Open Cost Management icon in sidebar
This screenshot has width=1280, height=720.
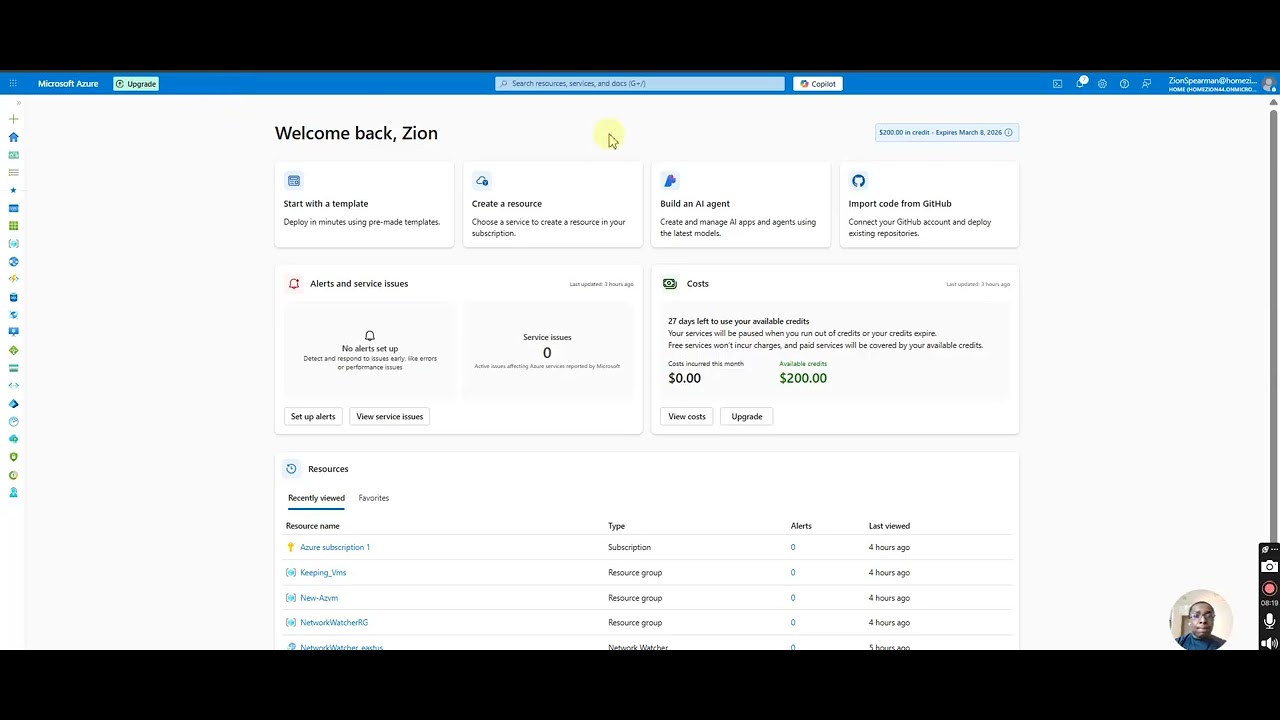13,475
